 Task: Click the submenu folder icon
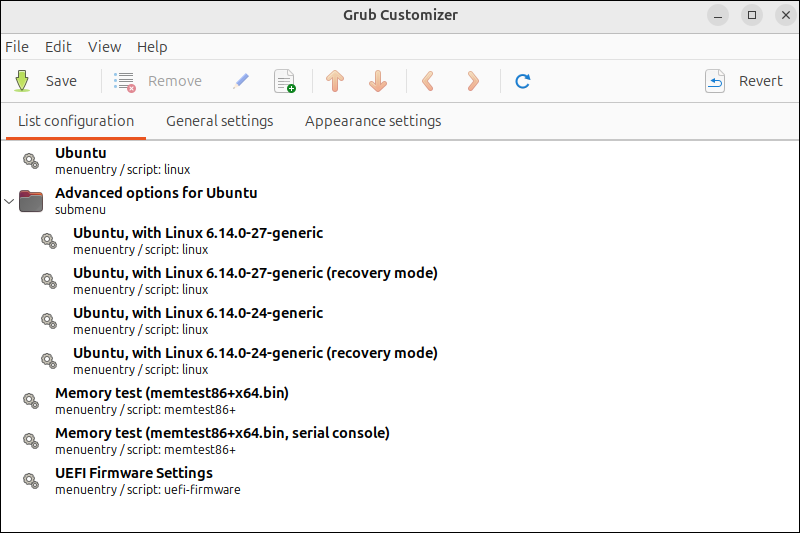pos(31,201)
